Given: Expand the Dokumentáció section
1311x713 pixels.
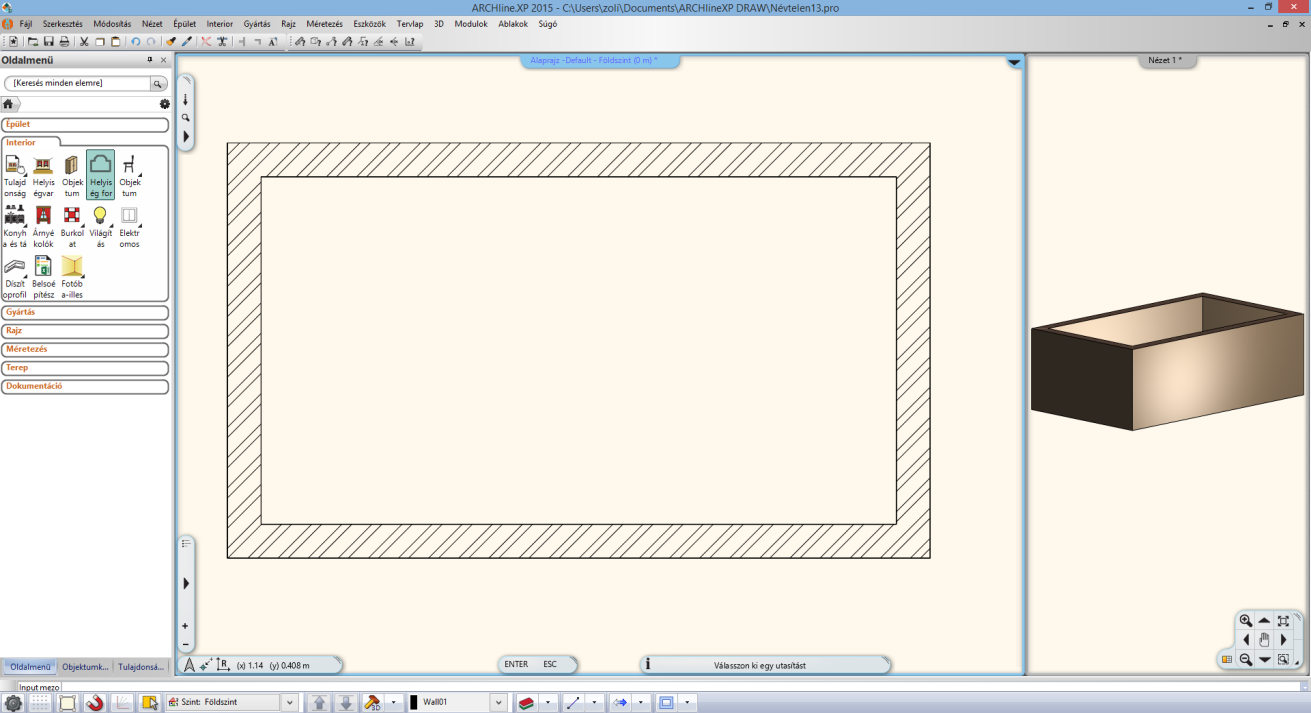Looking at the screenshot, I should pyautogui.click(x=85, y=386).
